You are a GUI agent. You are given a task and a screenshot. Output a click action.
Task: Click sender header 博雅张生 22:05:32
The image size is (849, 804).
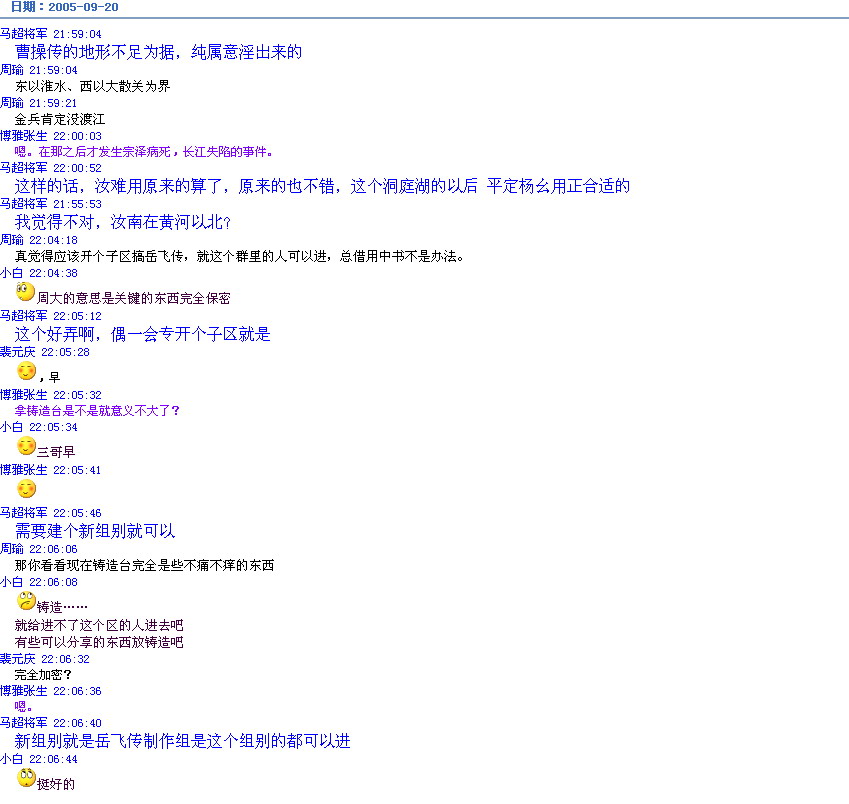coord(51,395)
